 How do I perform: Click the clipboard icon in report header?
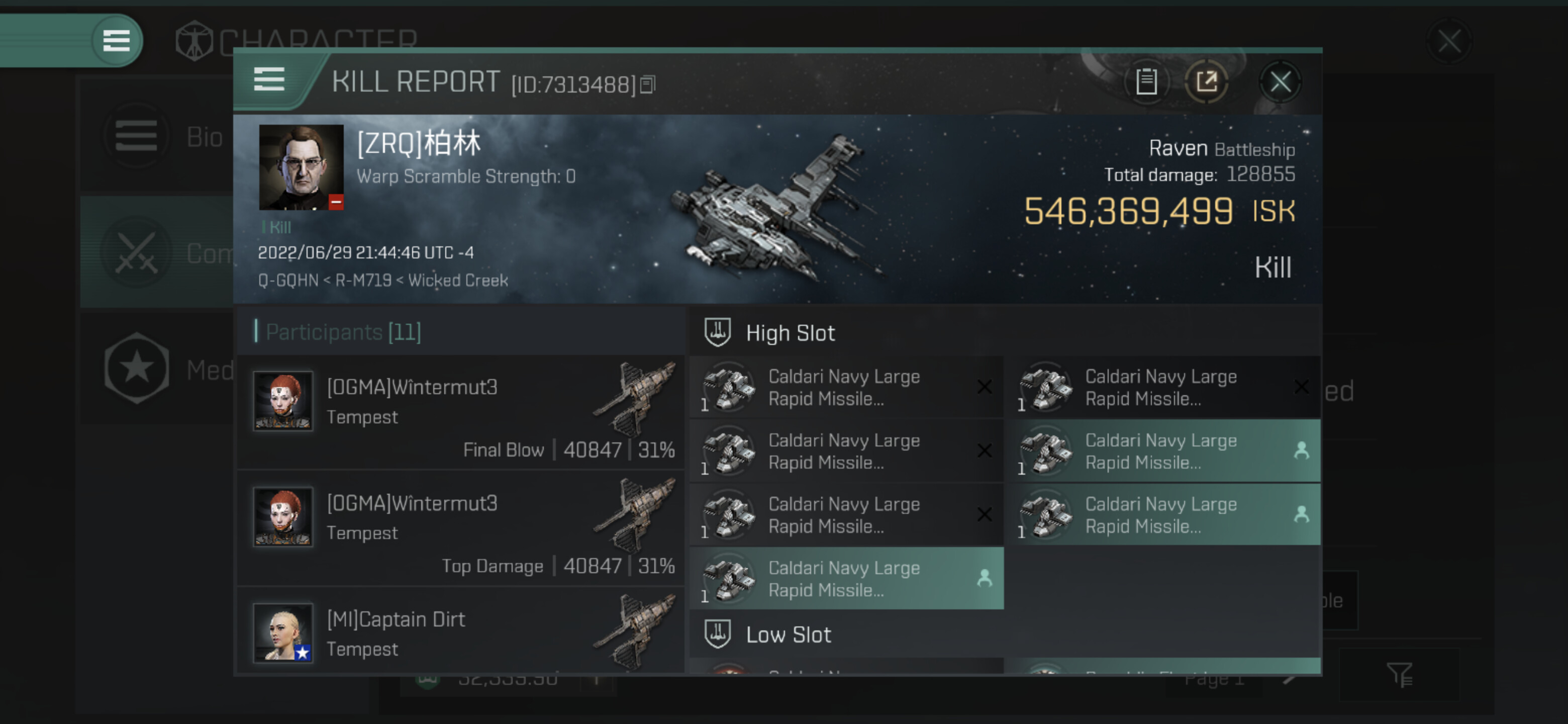coord(1146,81)
